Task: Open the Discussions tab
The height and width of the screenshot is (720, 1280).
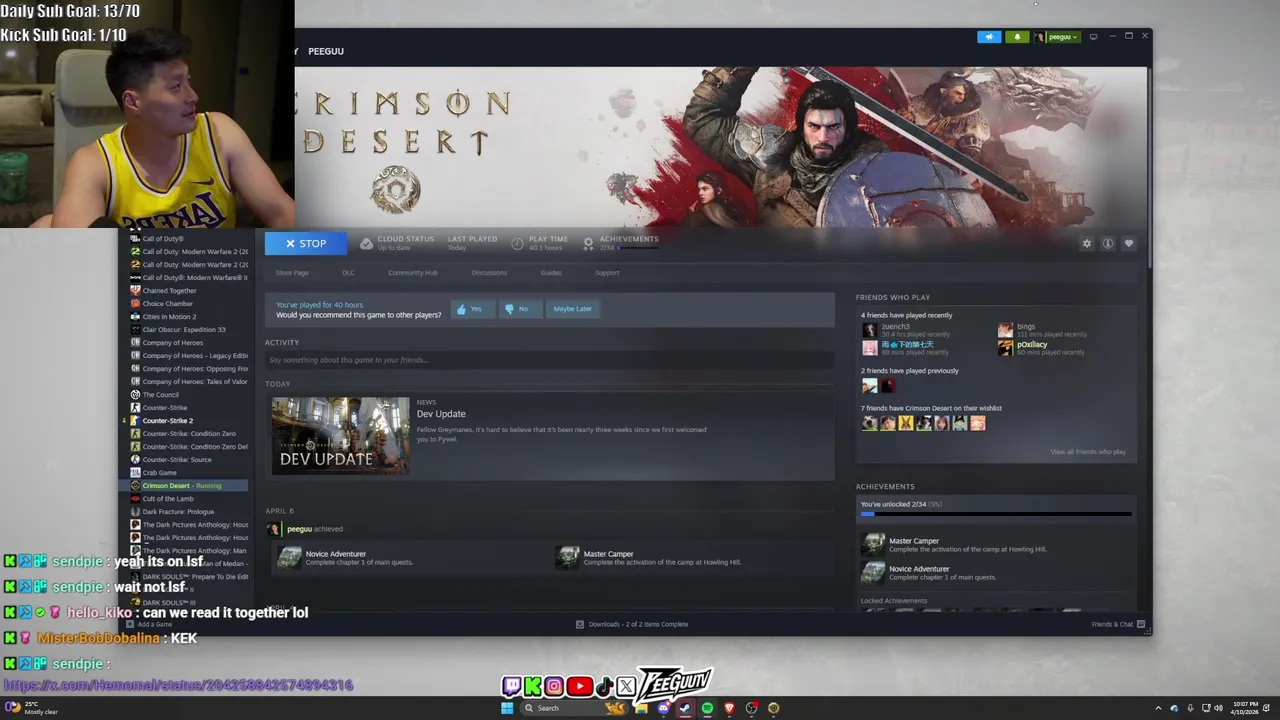Action: tap(489, 273)
